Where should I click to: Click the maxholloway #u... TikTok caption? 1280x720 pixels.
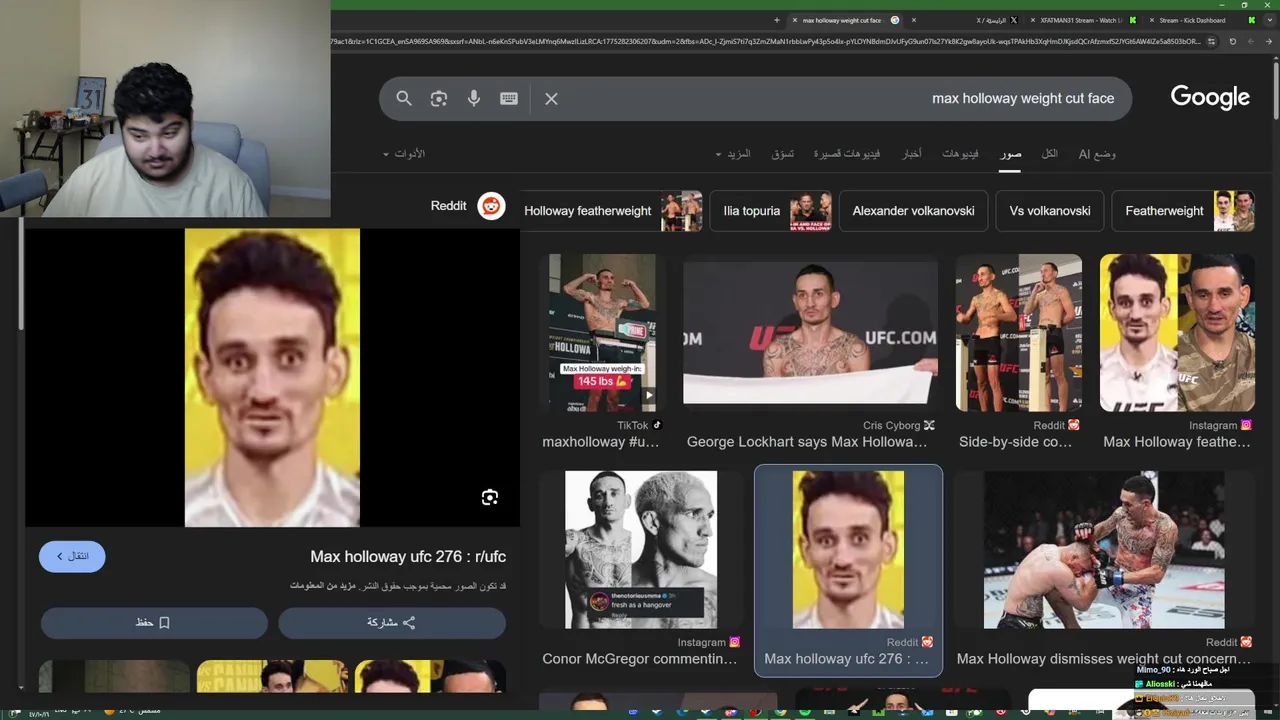(601, 442)
